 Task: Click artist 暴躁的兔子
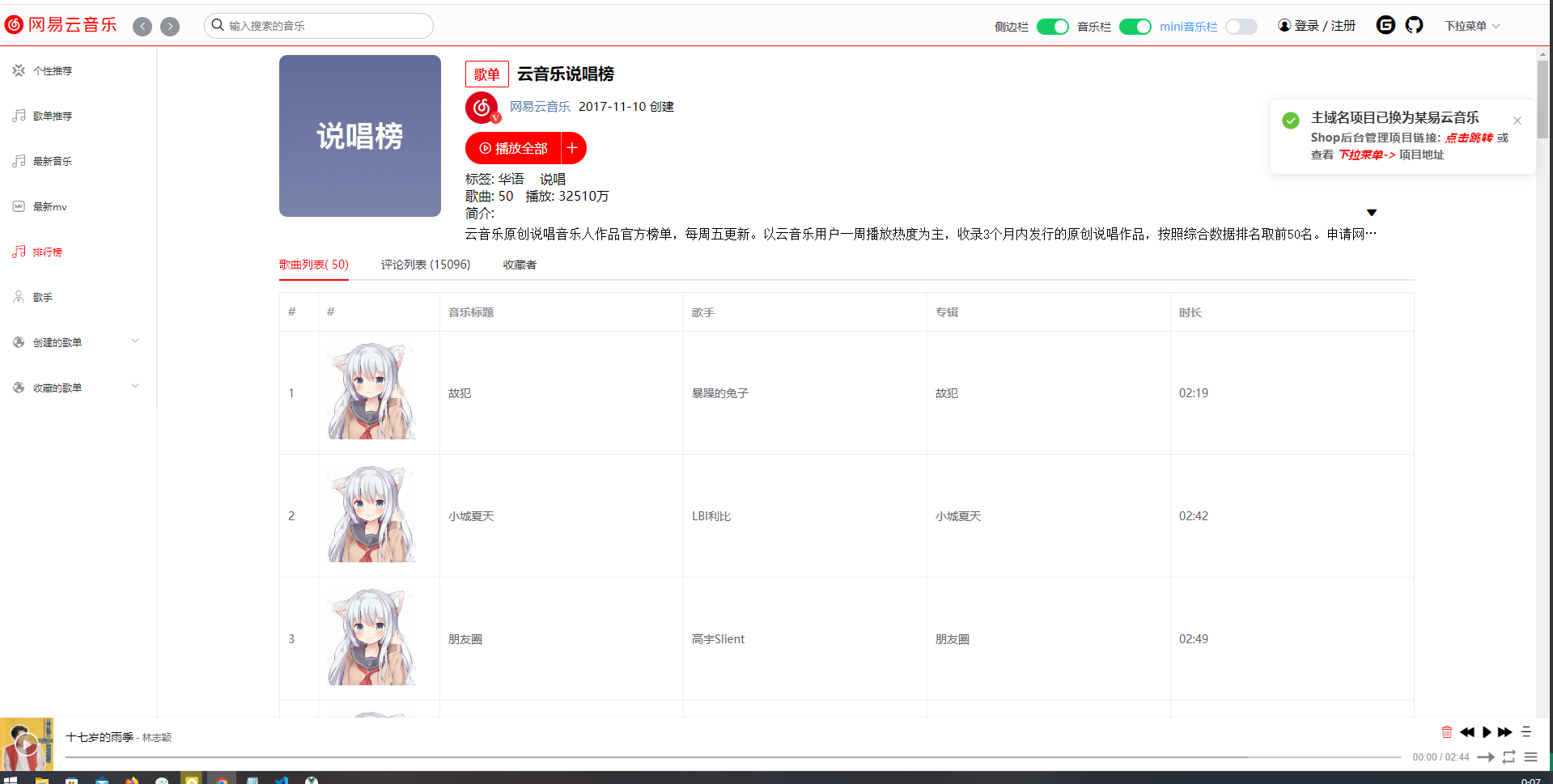pyautogui.click(x=720, y=393)
